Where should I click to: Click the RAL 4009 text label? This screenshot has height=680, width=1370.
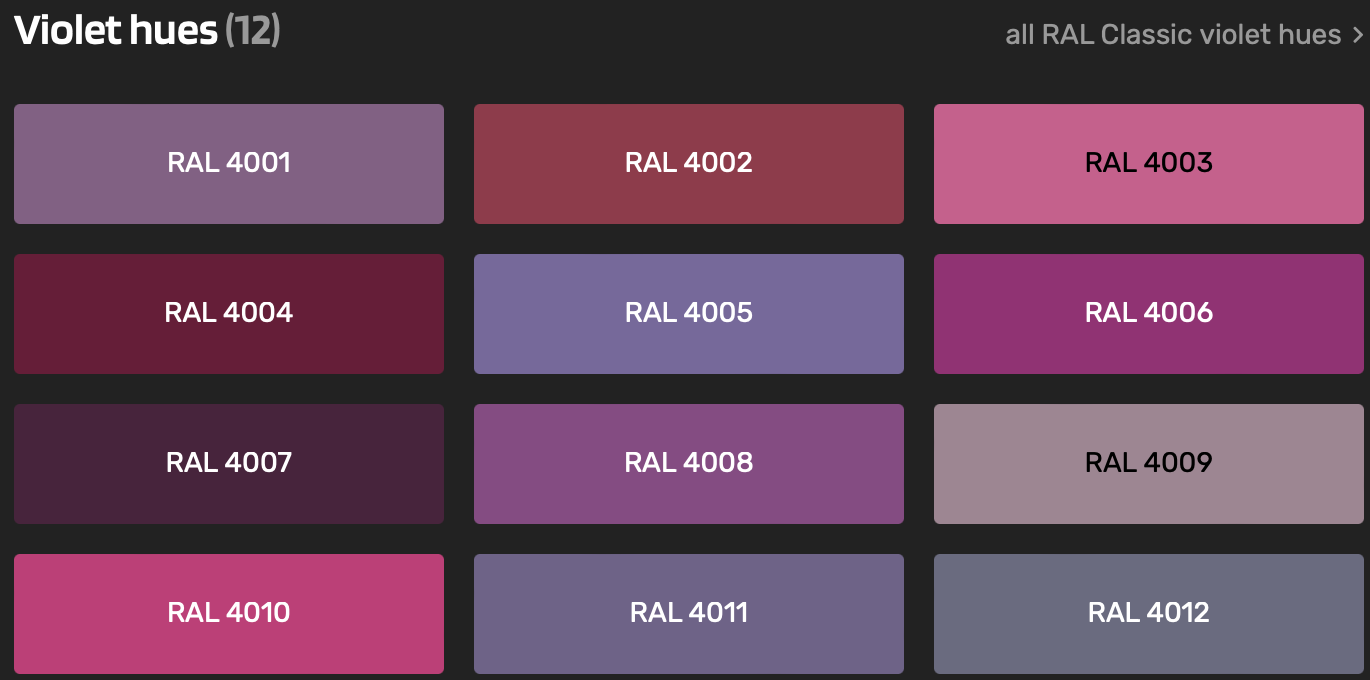[1148, 462]
